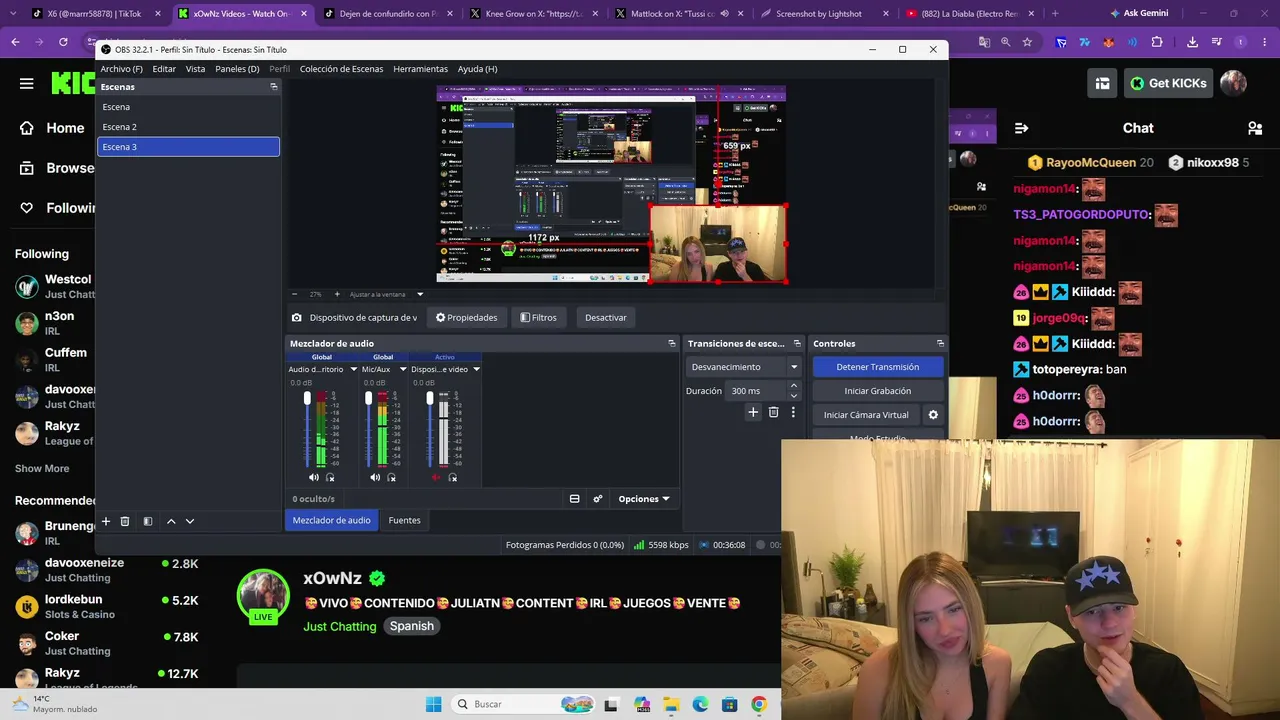The height and width of the screenshot is (720, 1280).
Task: Click Iniciar Grabación button
Action: tap(877, 391)
